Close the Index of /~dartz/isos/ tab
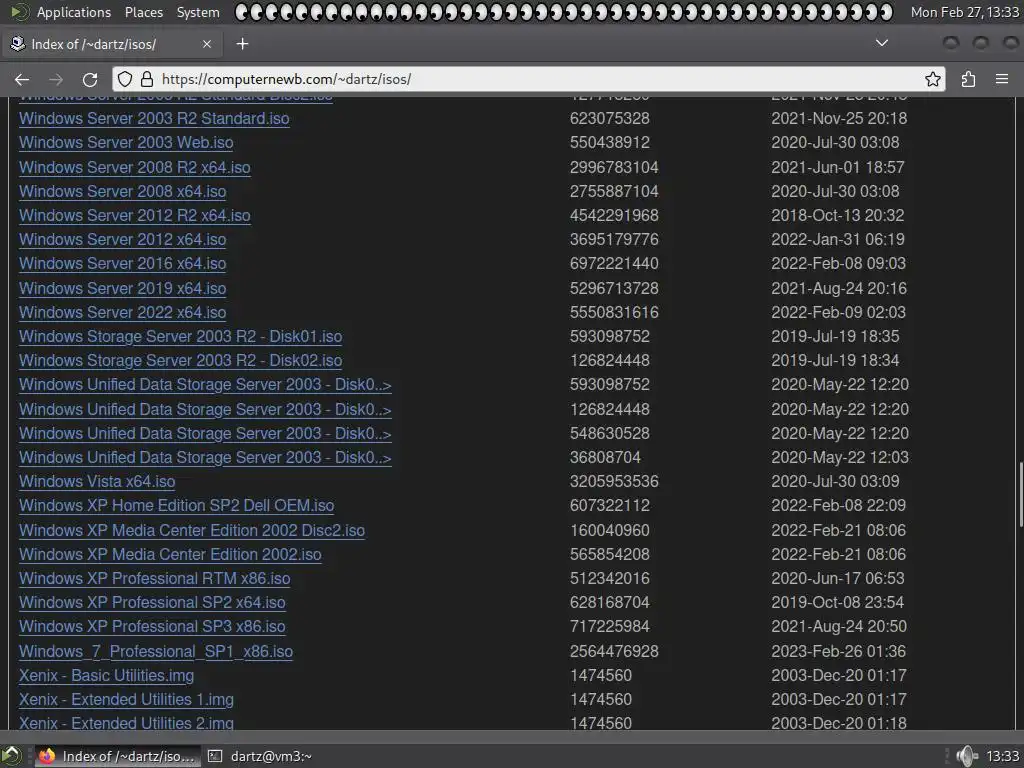 (207, 44)
